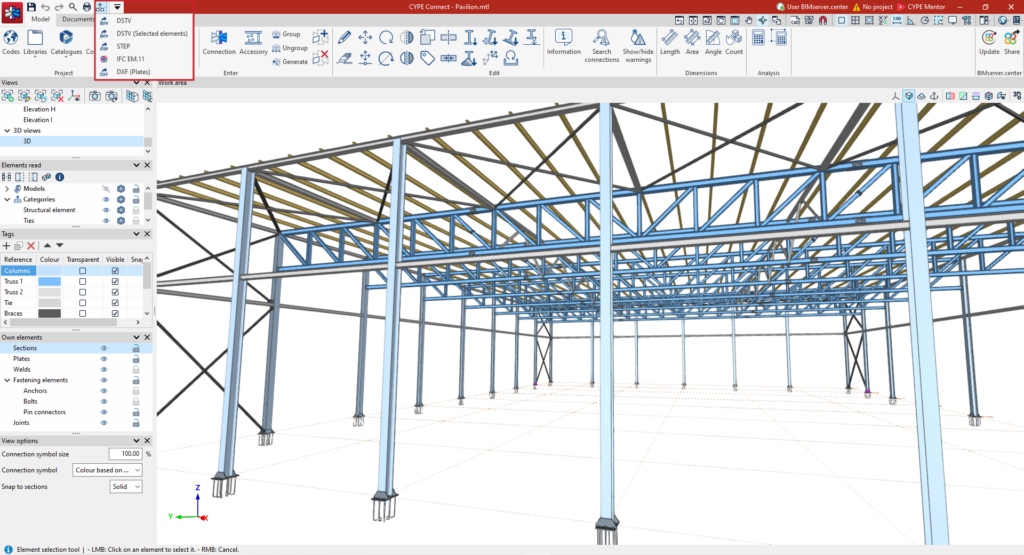Screen dimensions: 1024x555
Task: Hide Plates via eye icon
Action: (103, 359)
